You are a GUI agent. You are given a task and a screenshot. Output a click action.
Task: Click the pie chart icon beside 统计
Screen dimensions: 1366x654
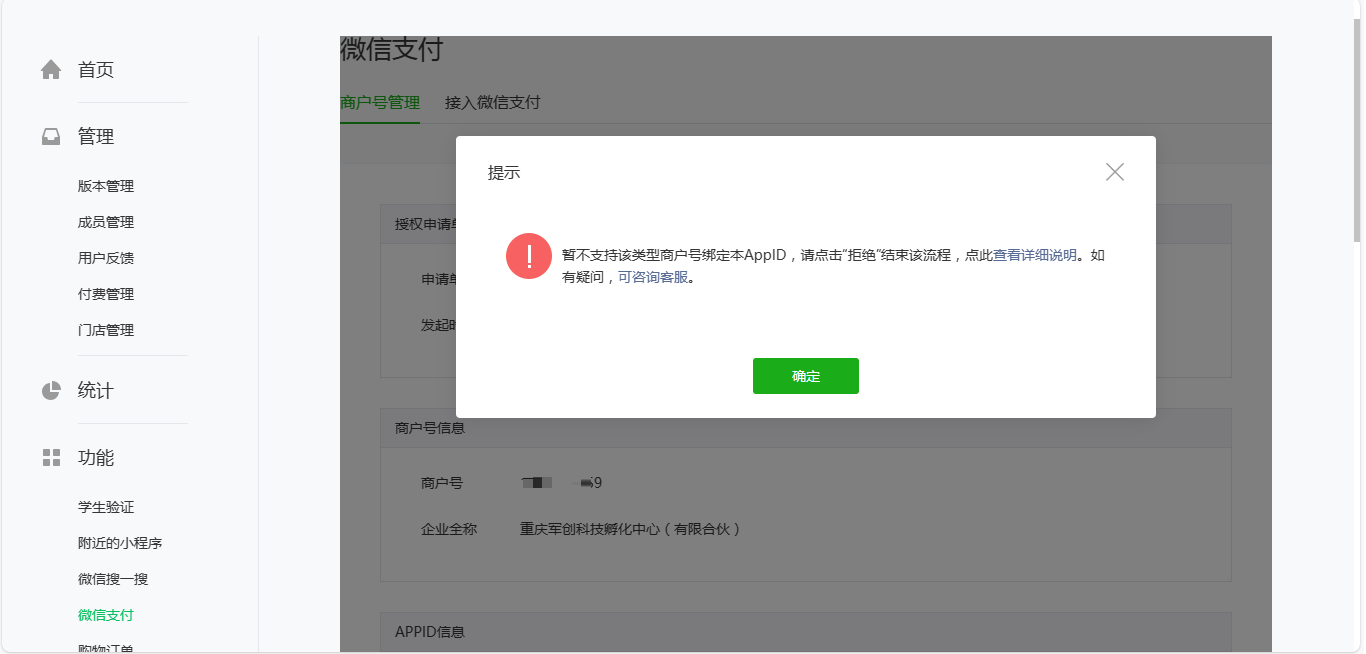pyautogui.click(x=51, y=391)
